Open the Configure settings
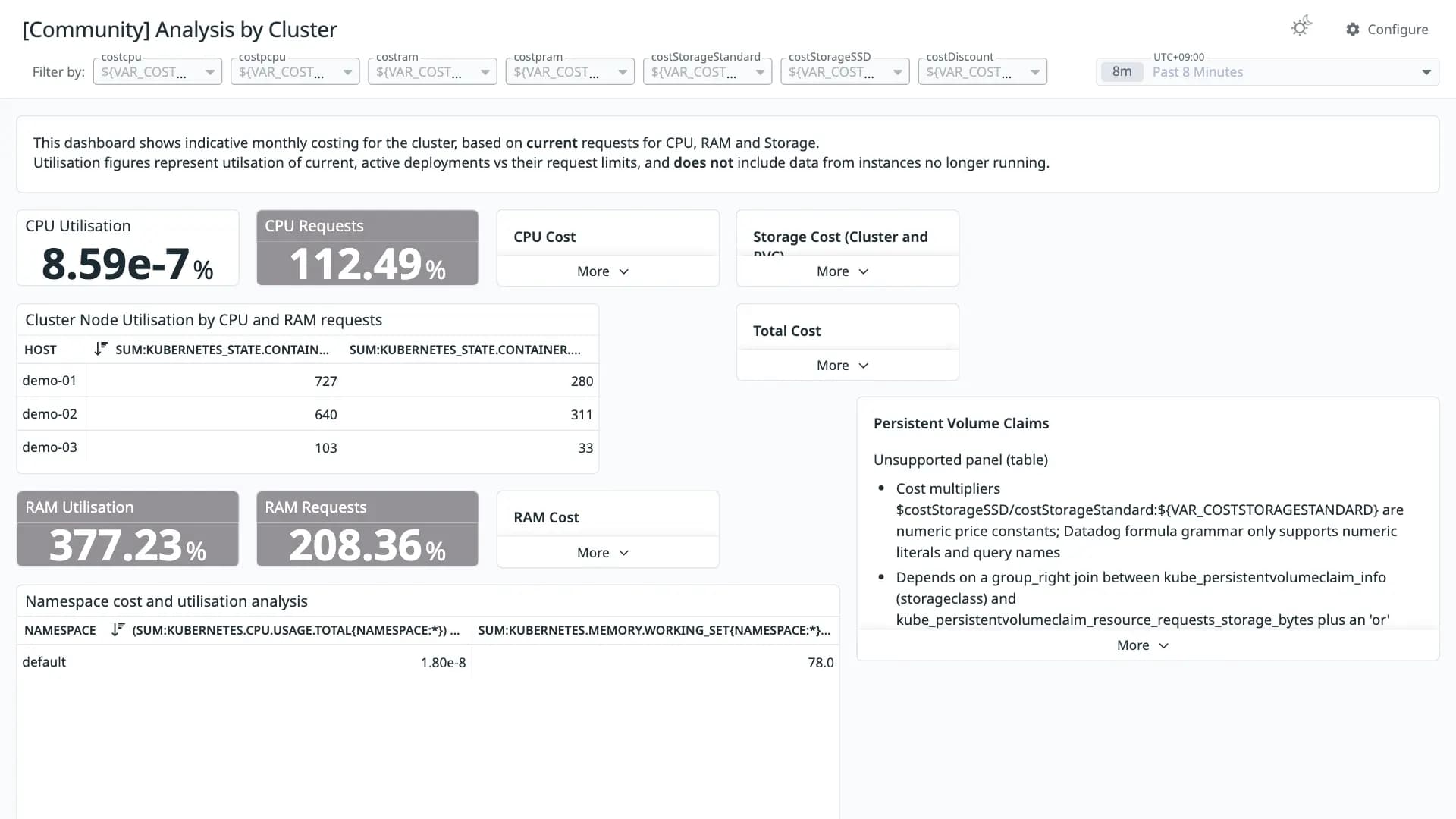Screen dimensions: 1456x819 click(x=1387, y=29)
